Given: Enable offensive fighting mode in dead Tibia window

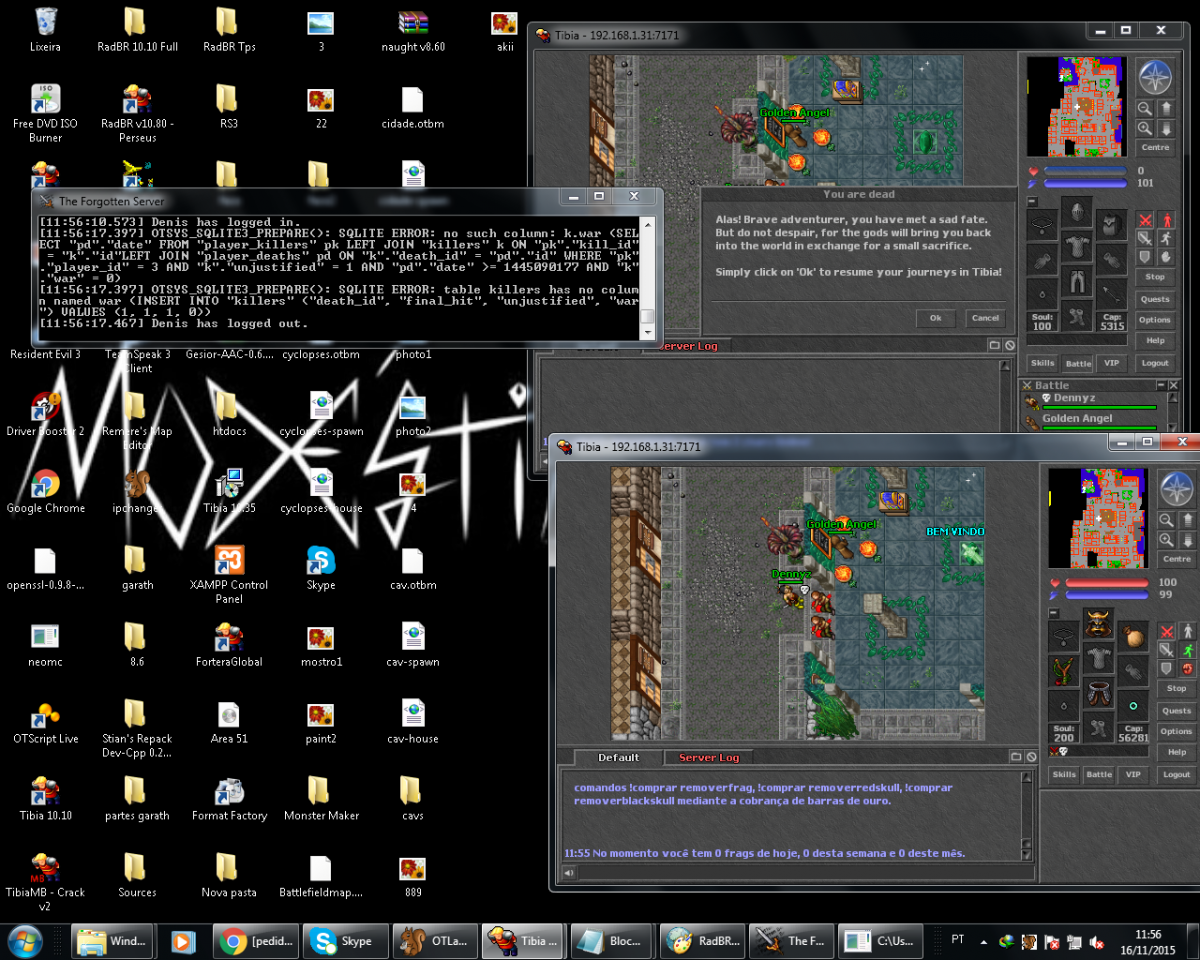Looking at the screenshot, I should point(1146,221).
